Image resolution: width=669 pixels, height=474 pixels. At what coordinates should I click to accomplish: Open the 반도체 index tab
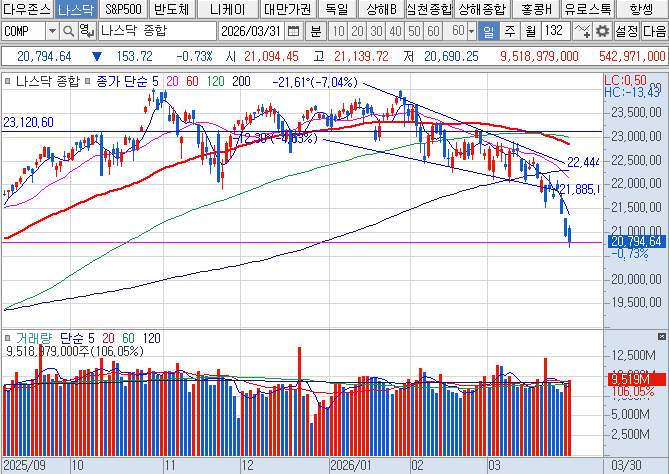pyautogui.click(x=172, y=9)
